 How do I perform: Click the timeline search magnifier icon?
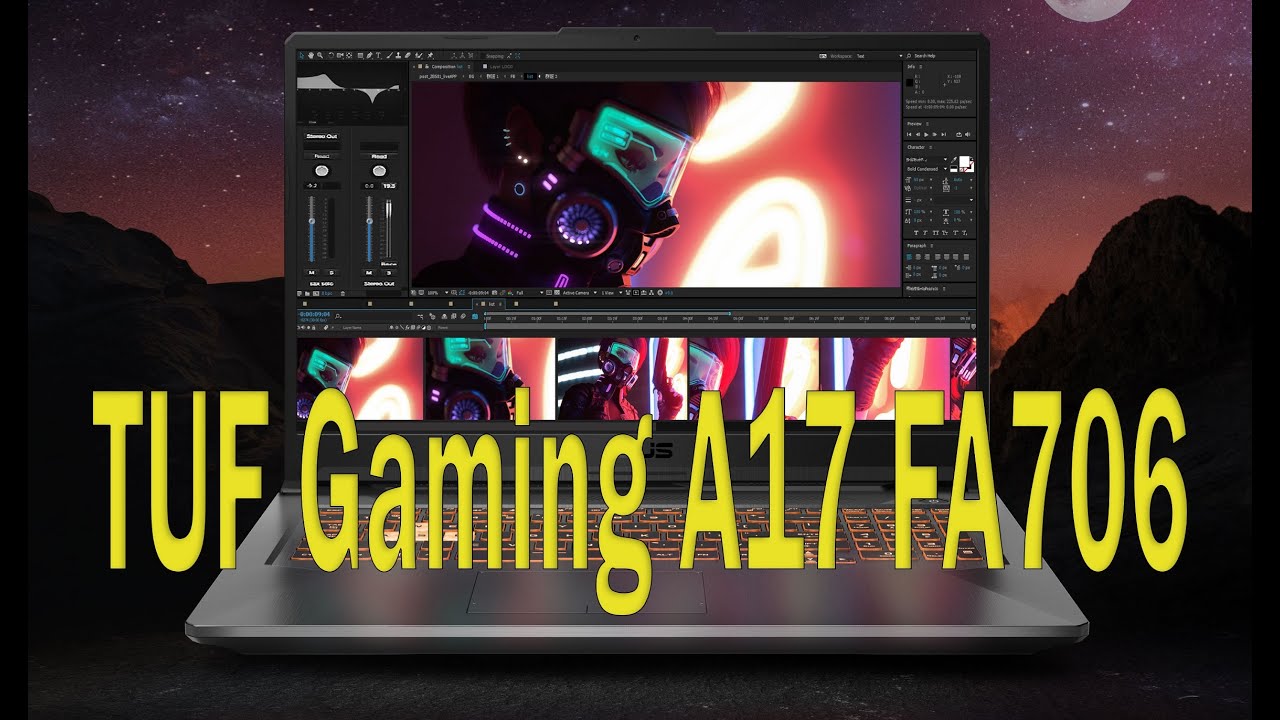coord(338,316)
